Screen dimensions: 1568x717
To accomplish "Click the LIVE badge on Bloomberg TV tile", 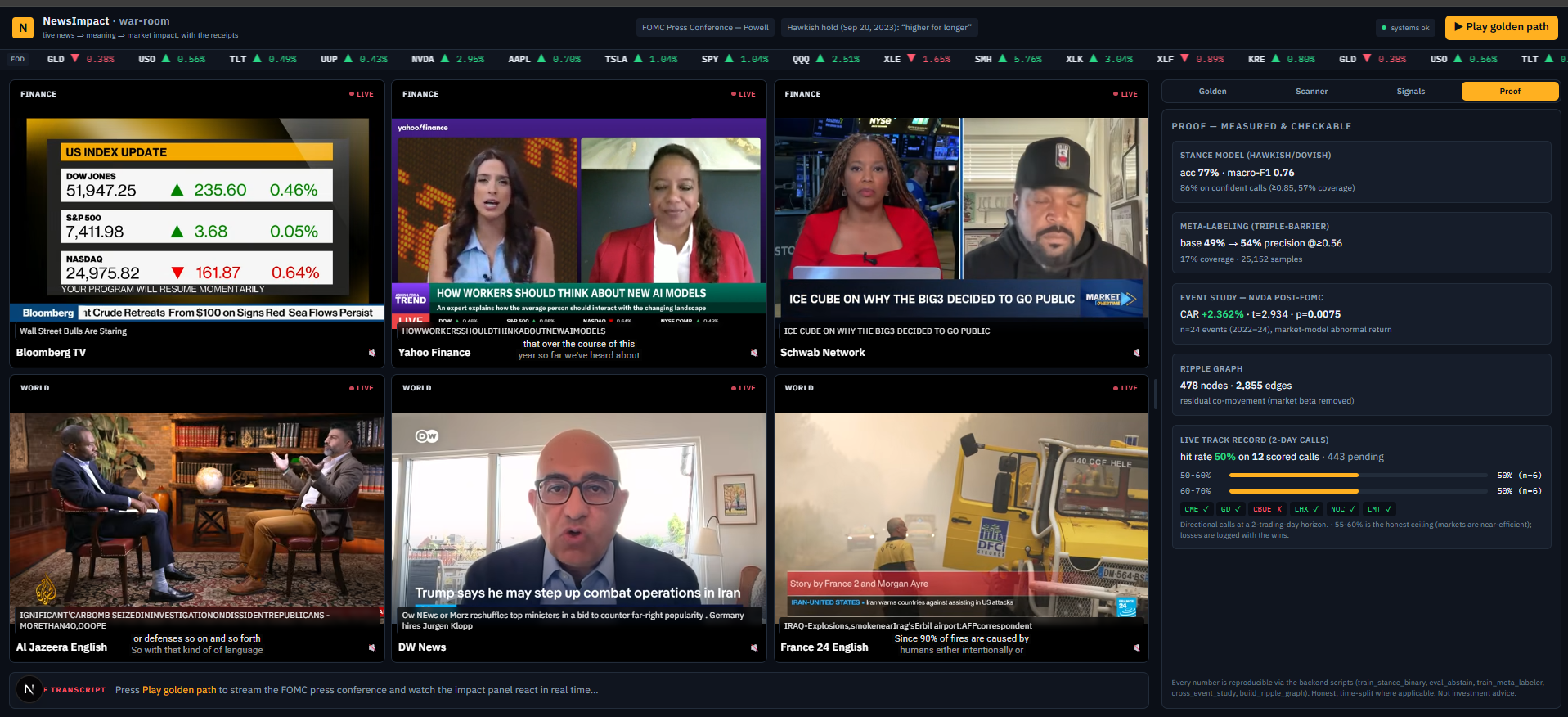I will [362, 94].
